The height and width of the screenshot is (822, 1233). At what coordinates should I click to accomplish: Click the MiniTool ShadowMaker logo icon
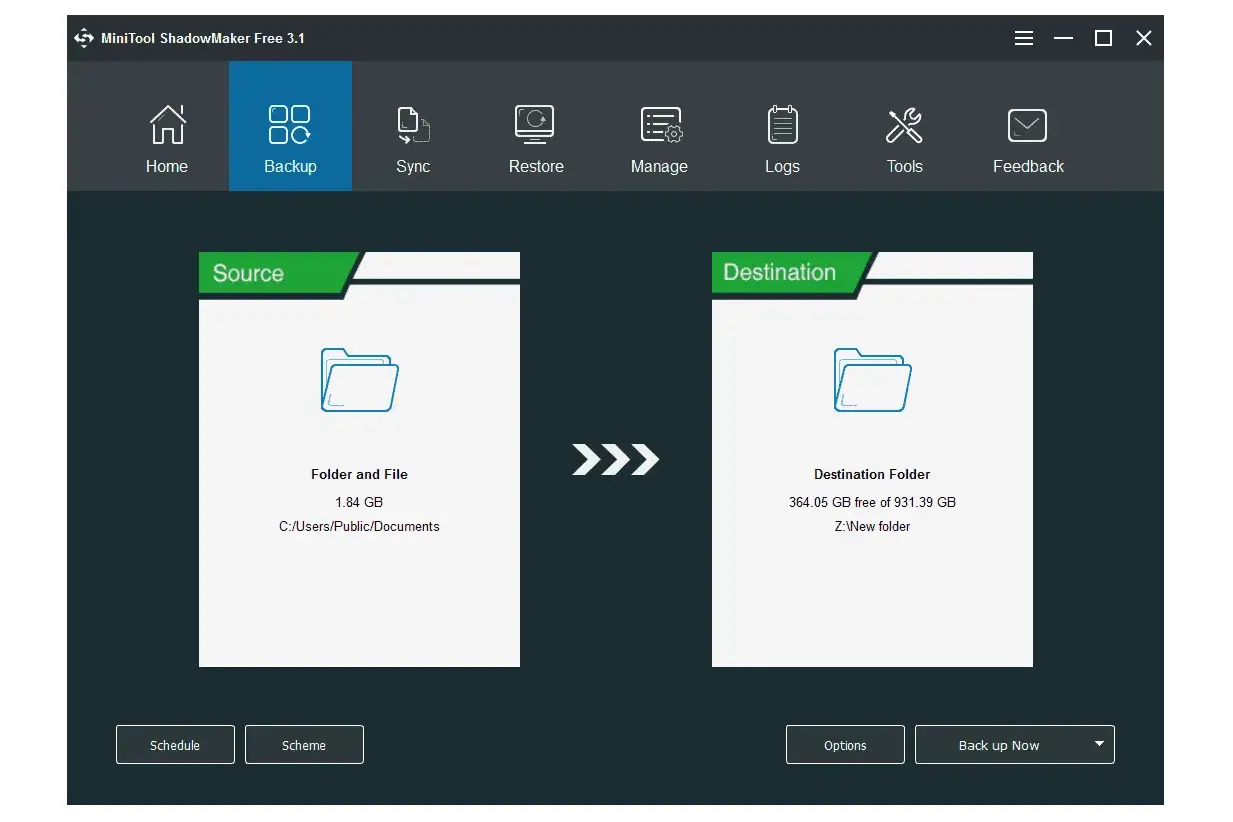pyautogui.click(x=84, y=38)
